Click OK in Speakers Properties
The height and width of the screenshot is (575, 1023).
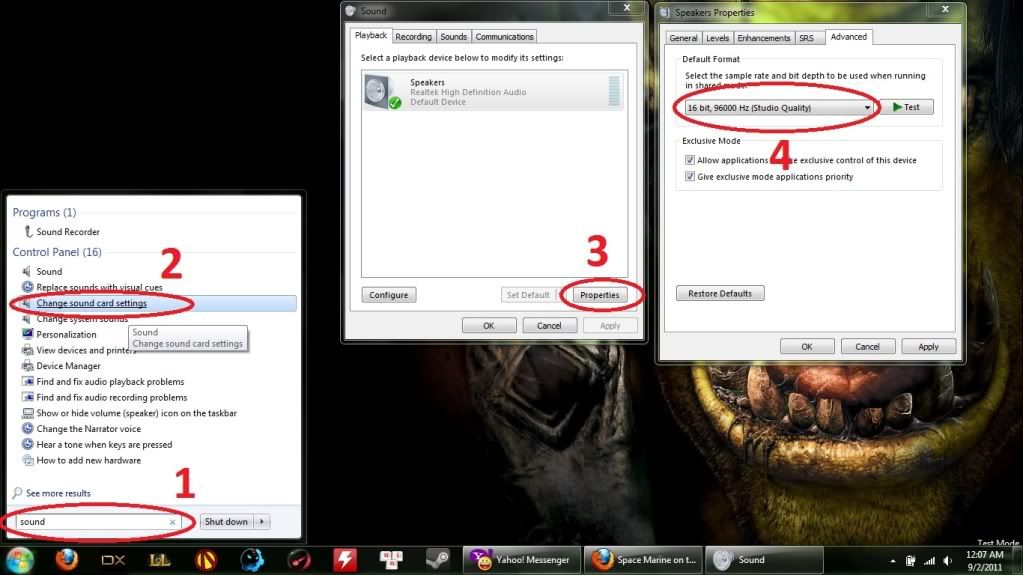tap(807, 347)
